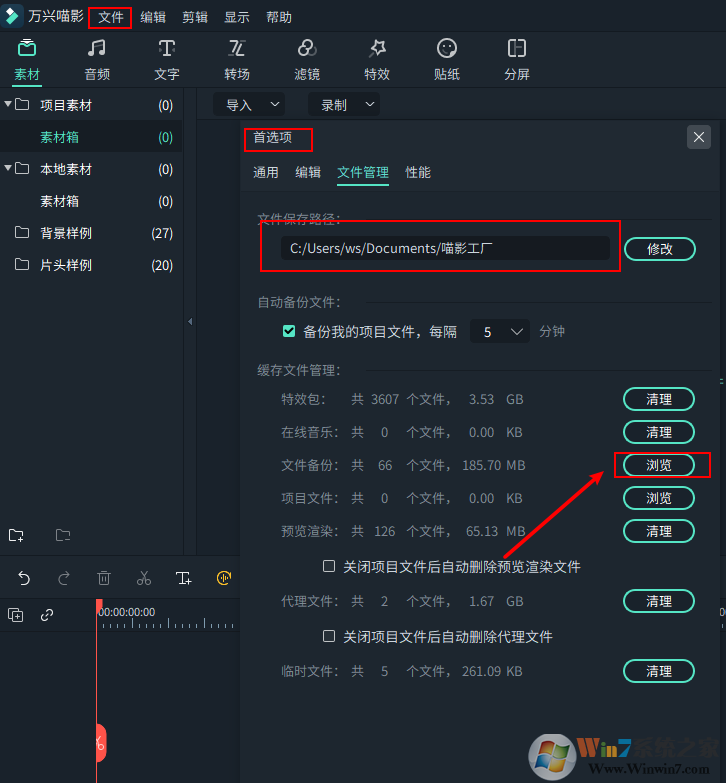Enable 关闭项目文件后自动删除预览渲染文件 checkbox

[x=329, y=566]
